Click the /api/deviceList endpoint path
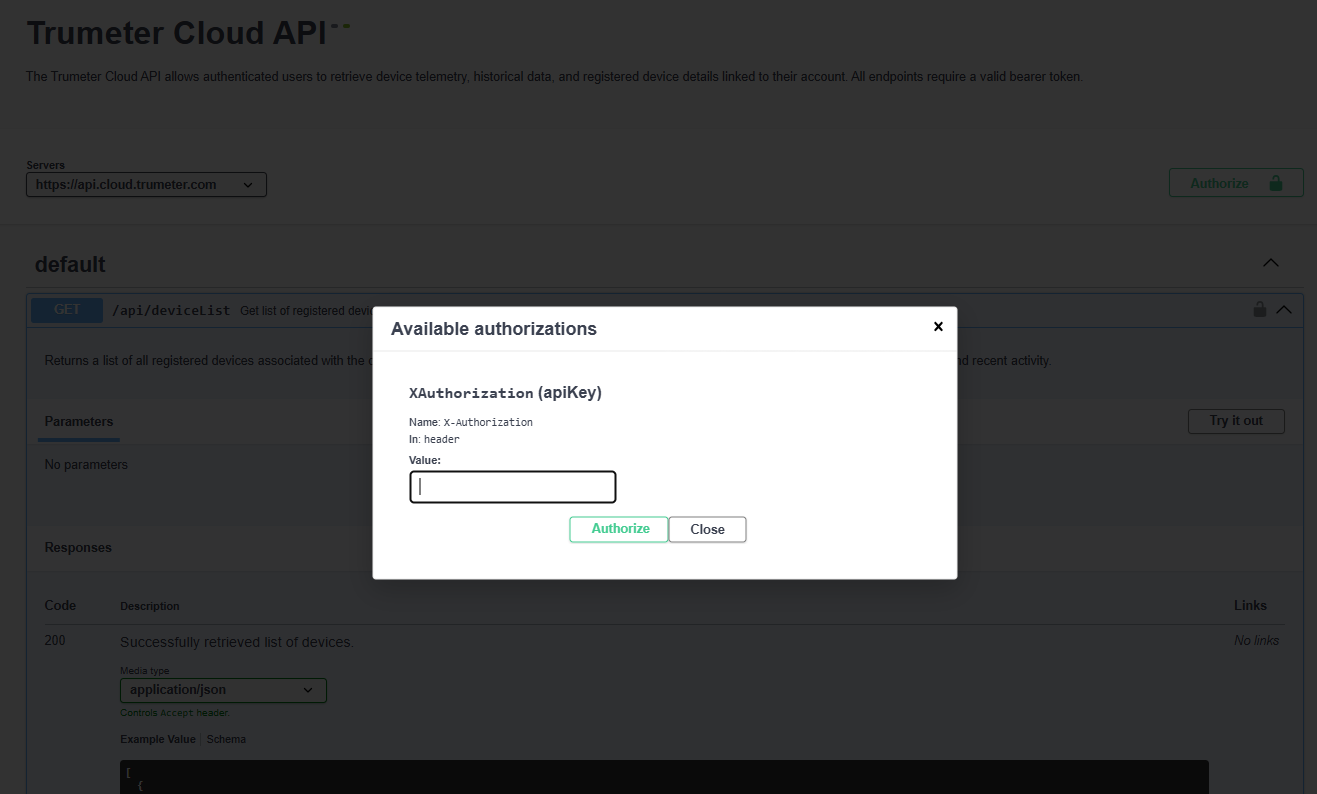Image resolution: width=1317 pixels, height=794 pixels. click(x=172, y=311)
